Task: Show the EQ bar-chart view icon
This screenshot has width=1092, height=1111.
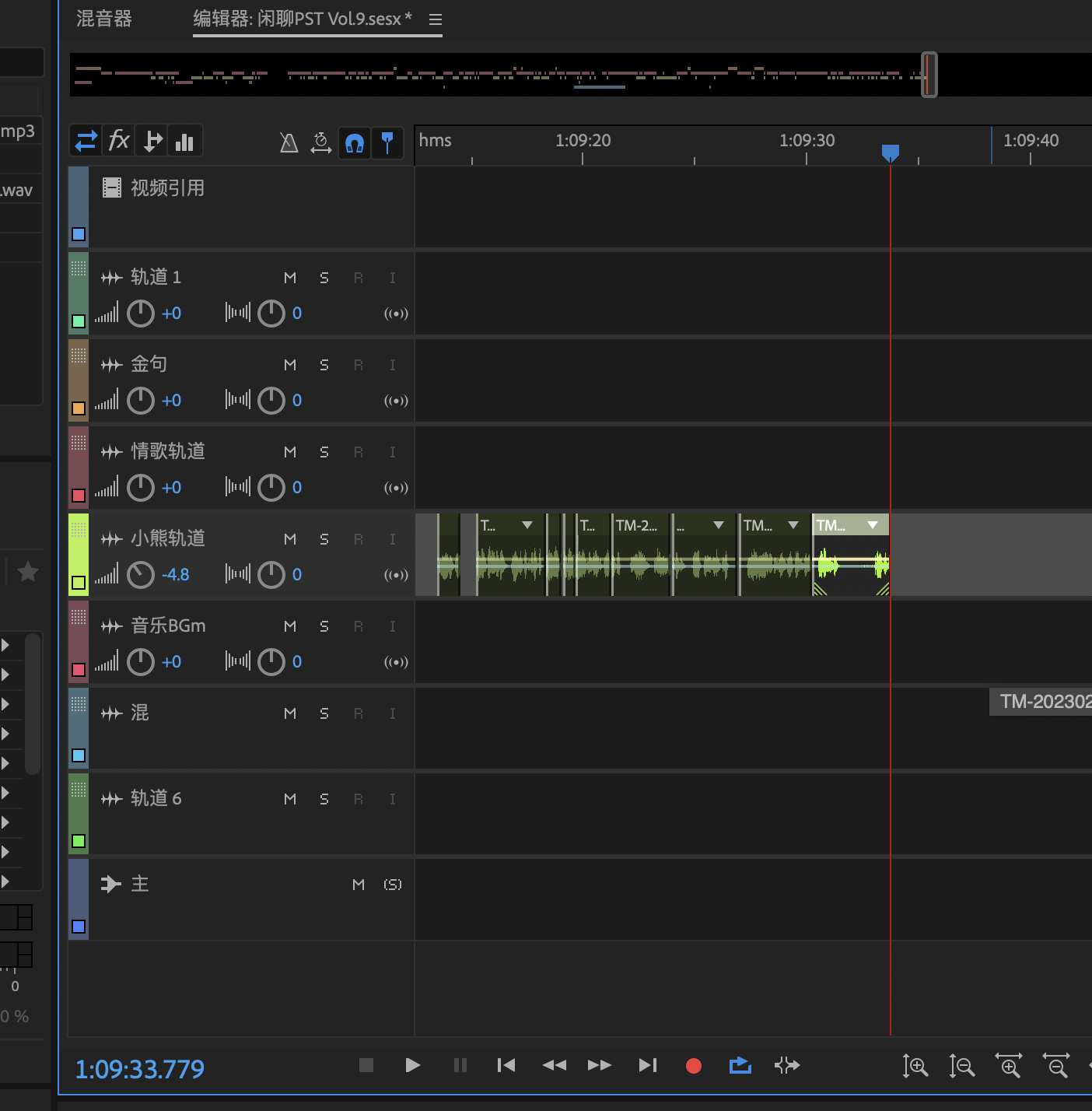Action: (185, 142)
